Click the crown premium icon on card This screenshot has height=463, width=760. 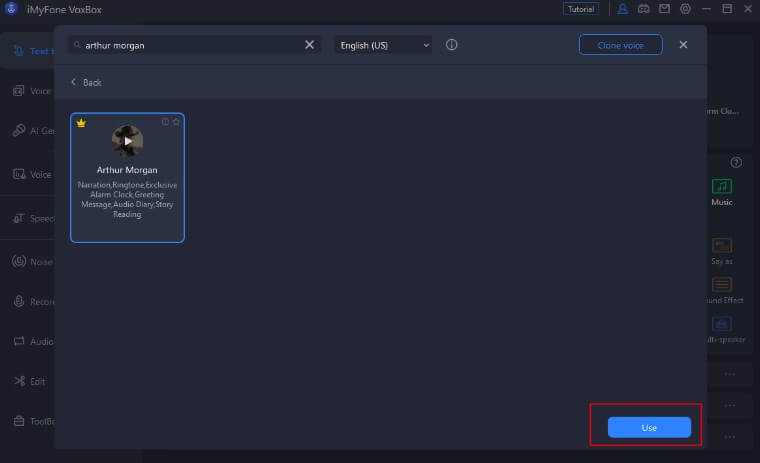point(81,123)
